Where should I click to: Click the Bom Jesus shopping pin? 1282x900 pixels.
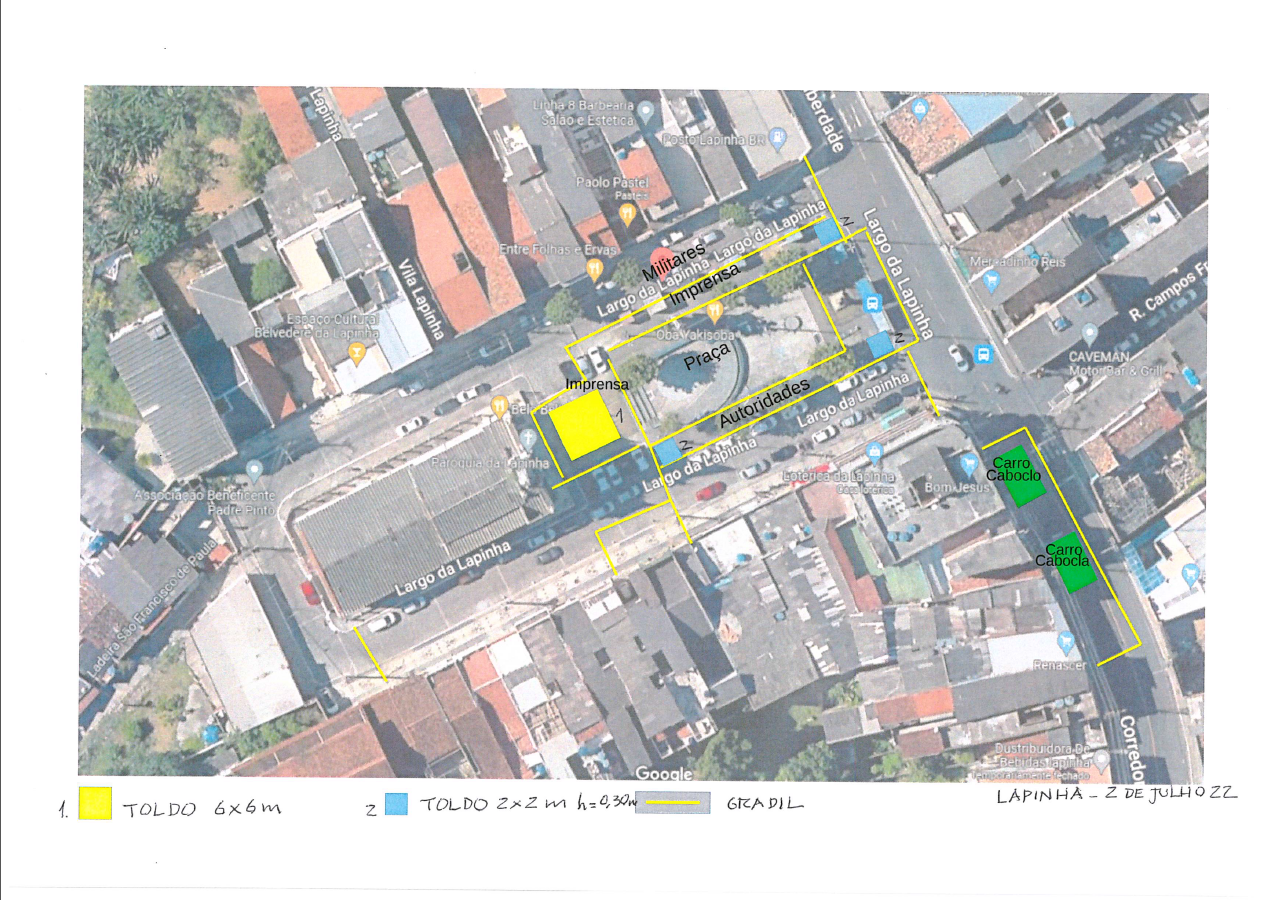[x=968, y=463]
